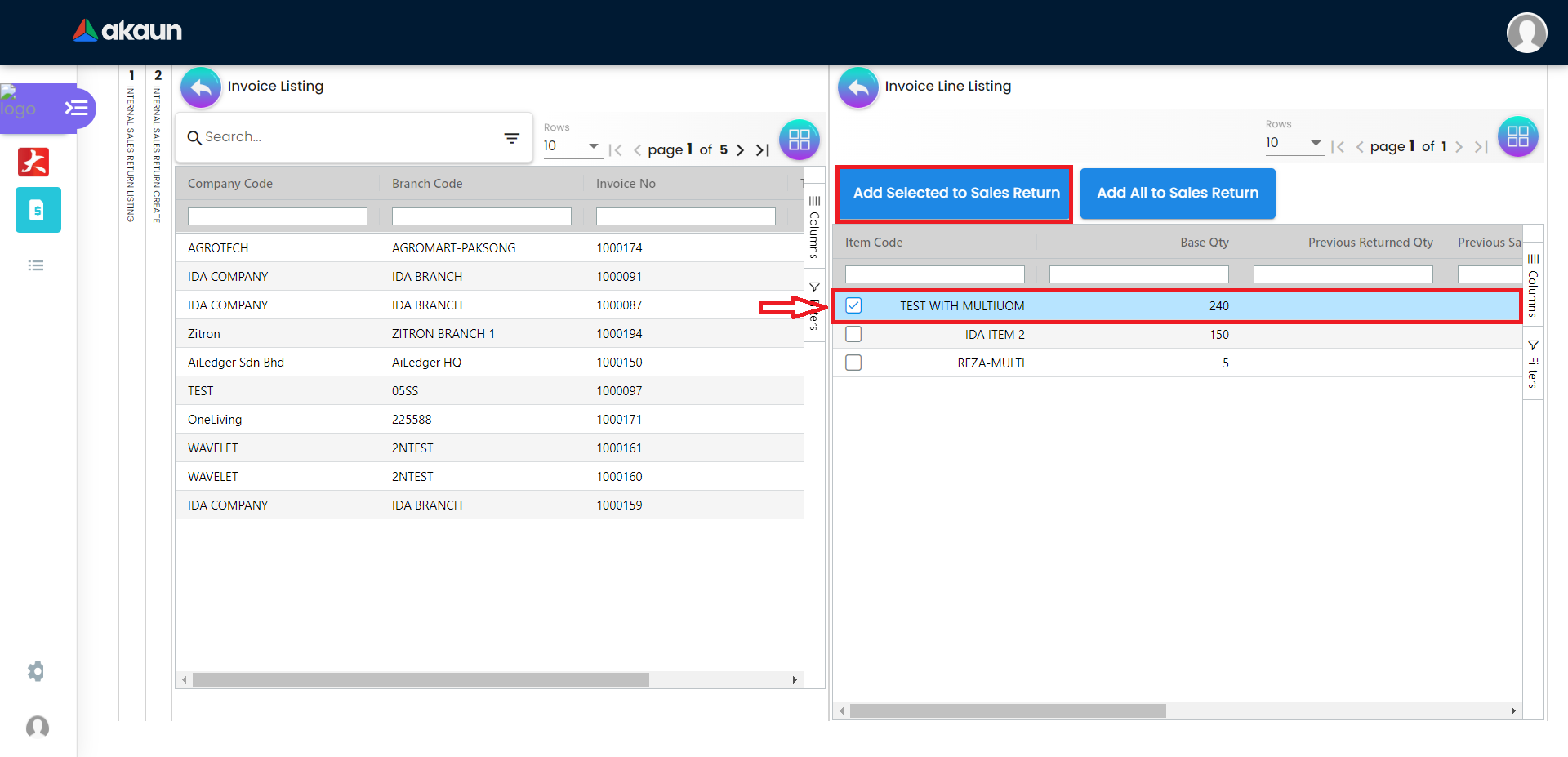Open the user profile avatar at top right

pos(1526,33)
